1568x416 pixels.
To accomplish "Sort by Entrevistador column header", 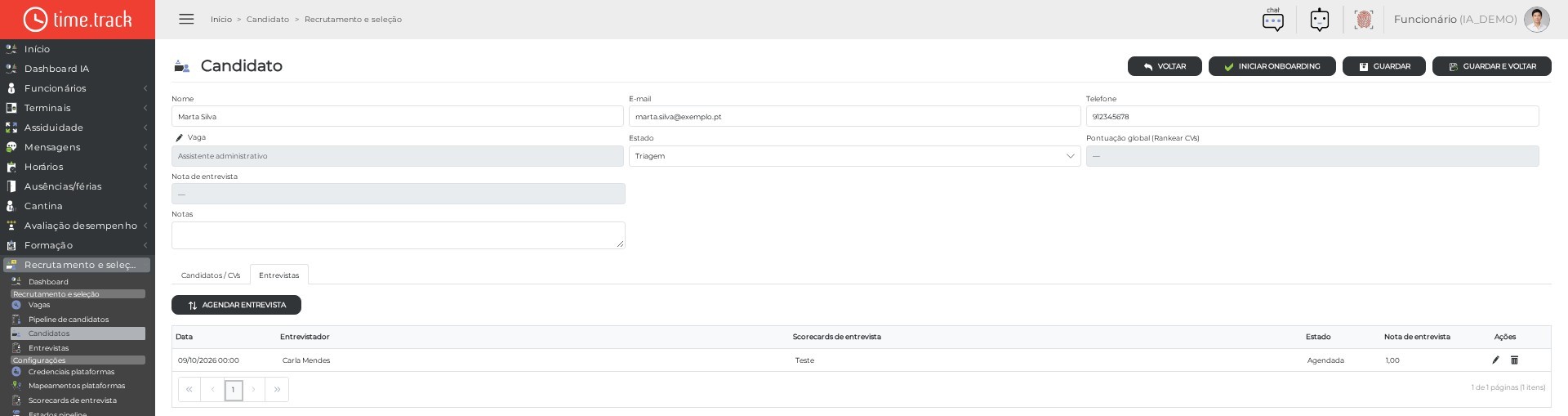I will coord(305,337).
